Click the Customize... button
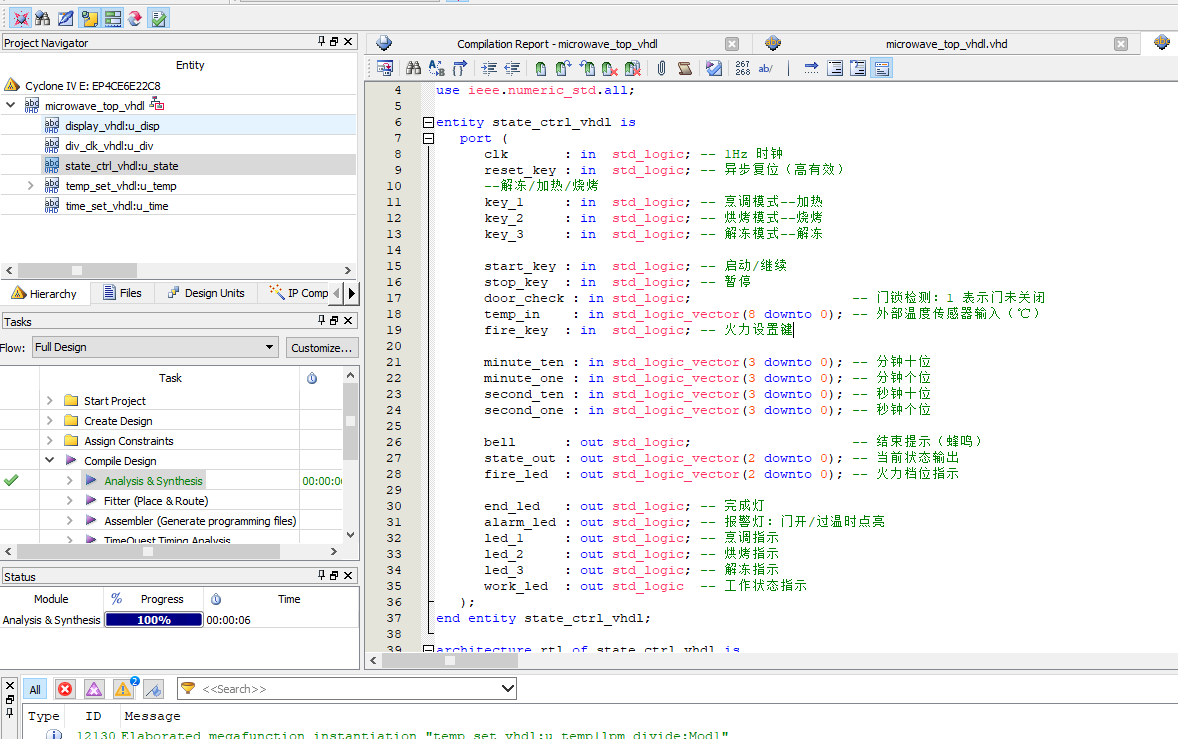Screen dimensions: 1178x739 click(x=322, y=348)
